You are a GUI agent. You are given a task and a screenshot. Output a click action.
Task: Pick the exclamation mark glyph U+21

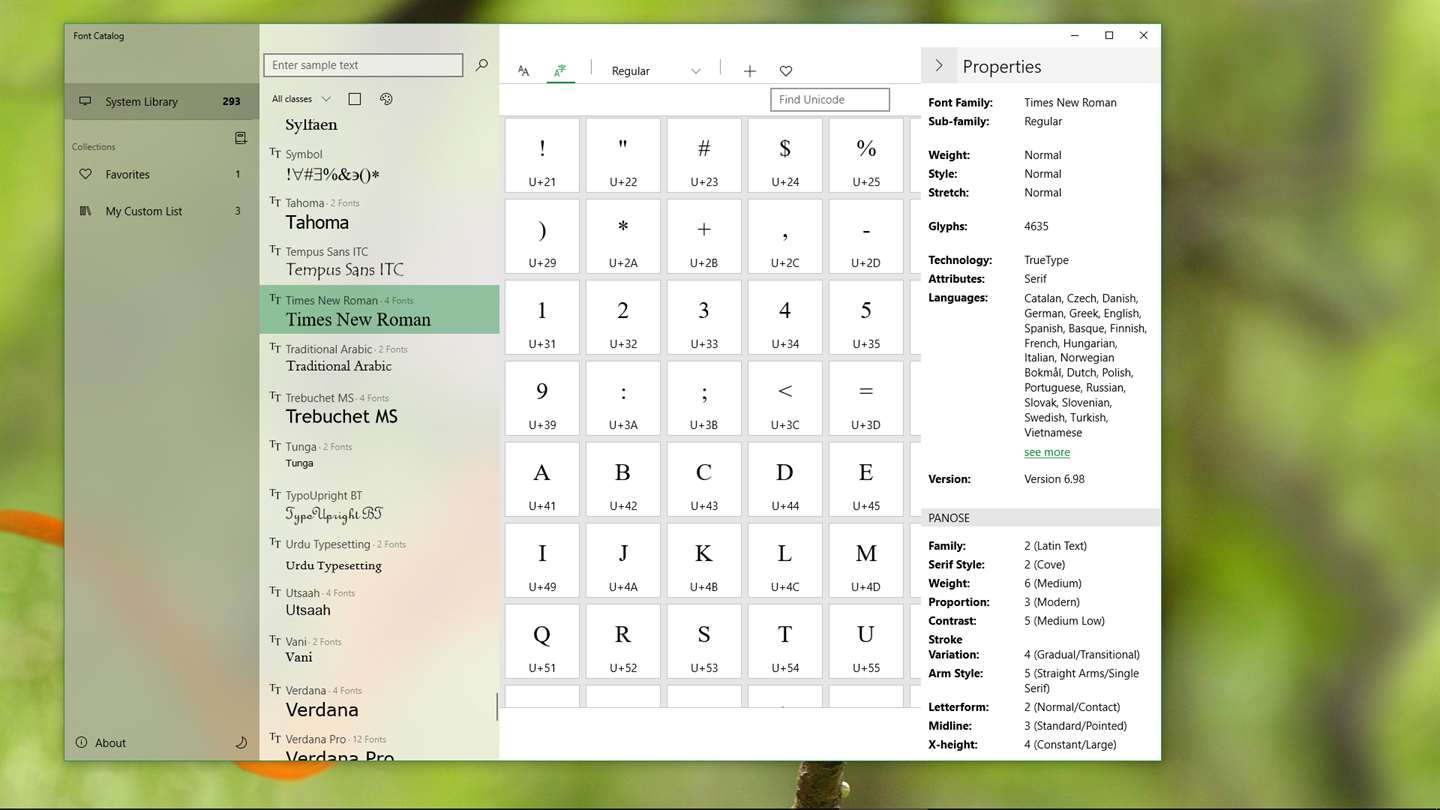tap(542, 155)
